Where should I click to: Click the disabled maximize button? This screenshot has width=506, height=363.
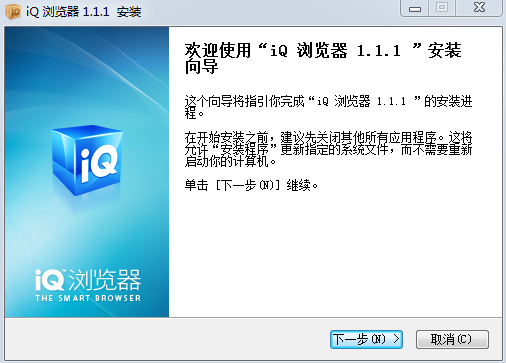coord(442,8)
